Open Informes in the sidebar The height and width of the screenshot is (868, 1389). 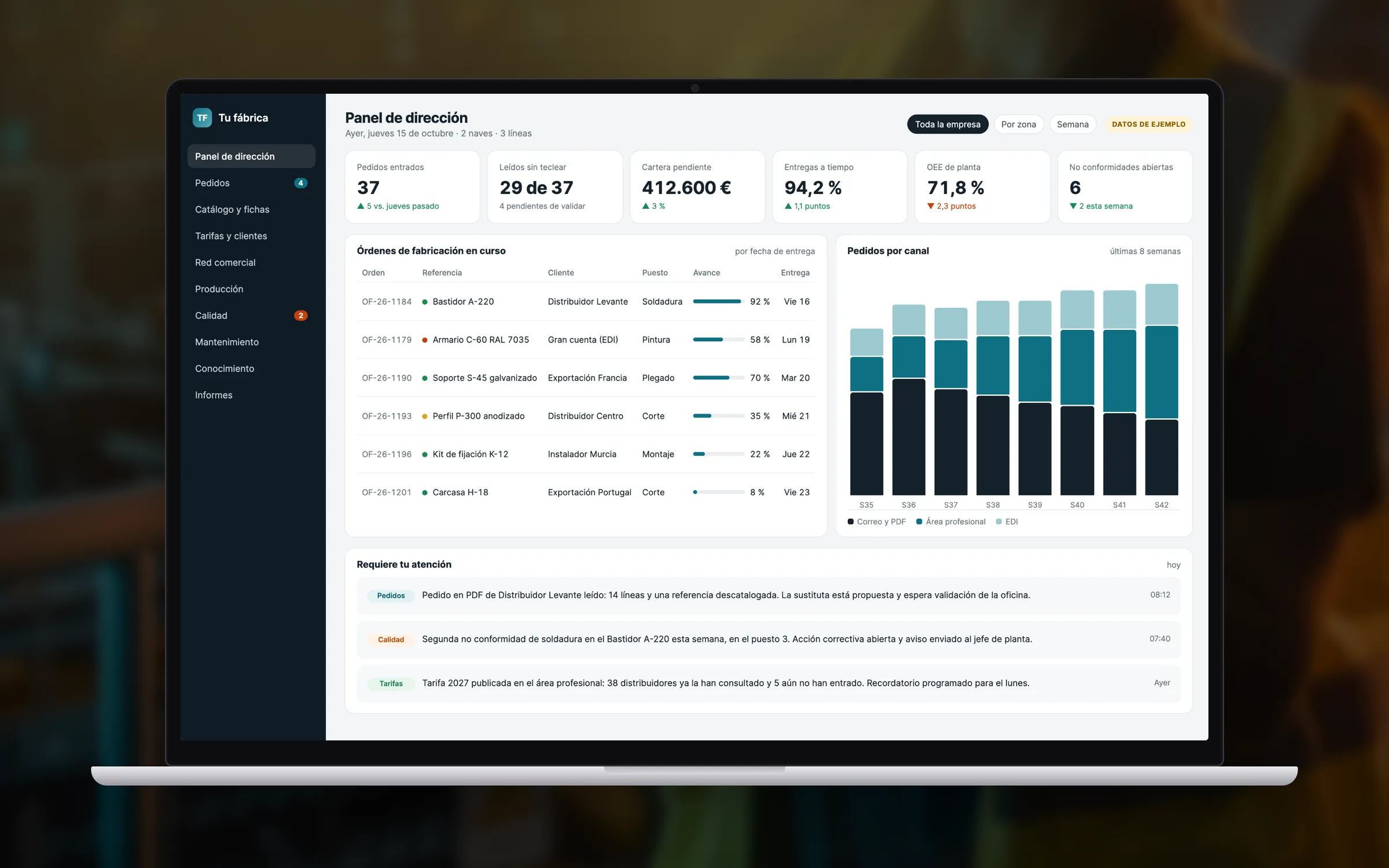[251, 395]
